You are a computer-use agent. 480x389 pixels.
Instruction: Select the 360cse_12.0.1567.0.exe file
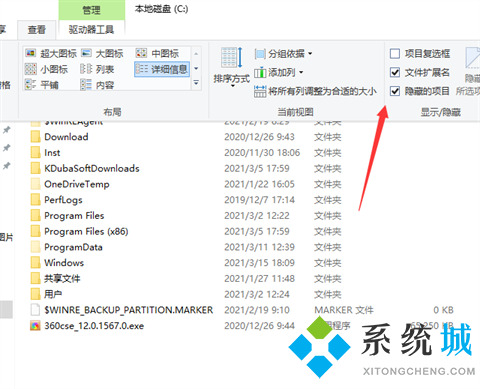pyautogui.click(x=94, y=326)
